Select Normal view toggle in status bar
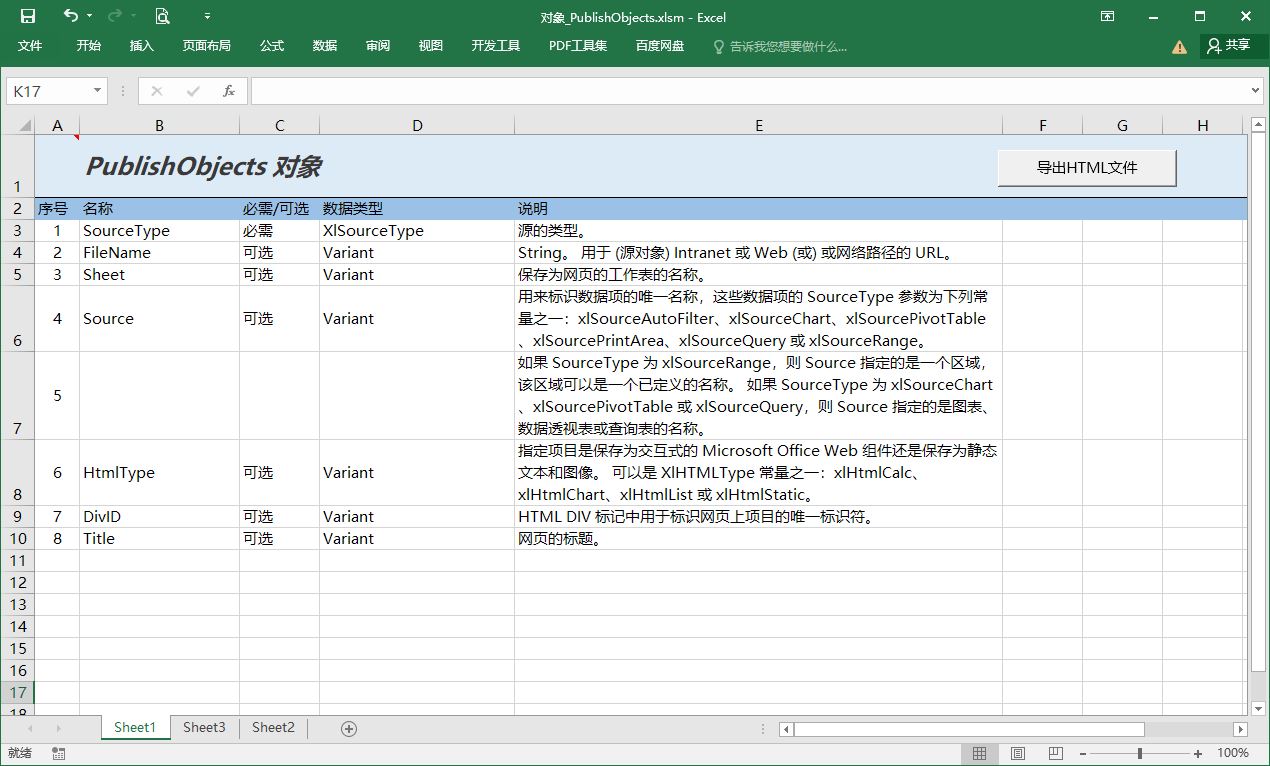The width and height of the screenshot is (1270, 766). point(980,753)
